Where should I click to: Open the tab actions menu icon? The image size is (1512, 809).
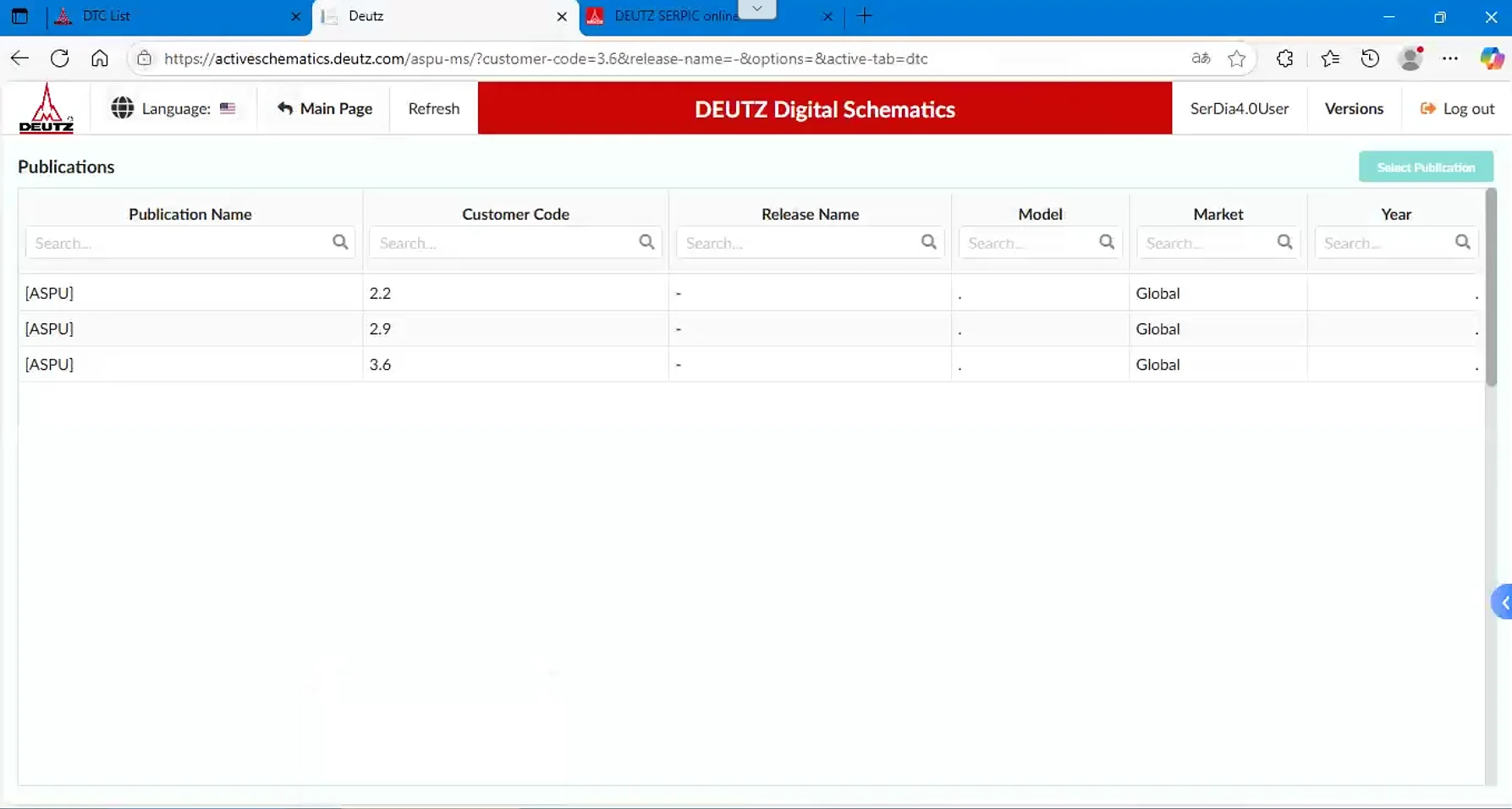pos(19,16)
